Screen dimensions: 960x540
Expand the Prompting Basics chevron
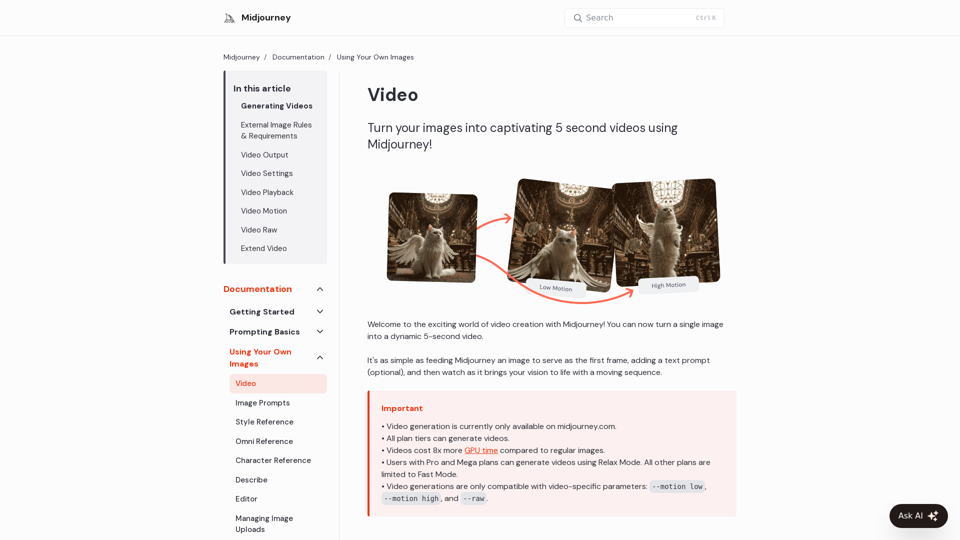coord(320,332)
